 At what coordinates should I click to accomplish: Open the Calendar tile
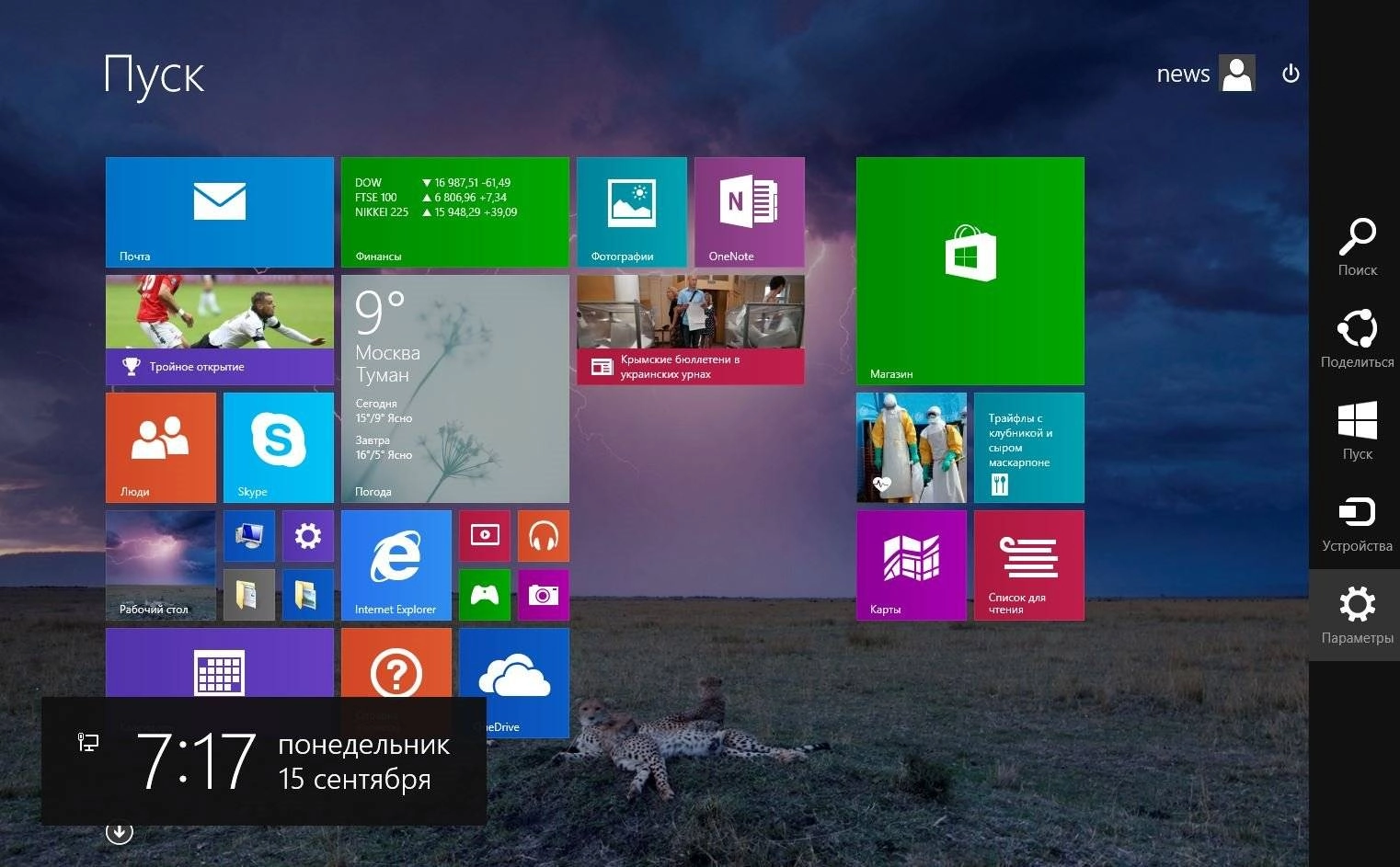220,663
